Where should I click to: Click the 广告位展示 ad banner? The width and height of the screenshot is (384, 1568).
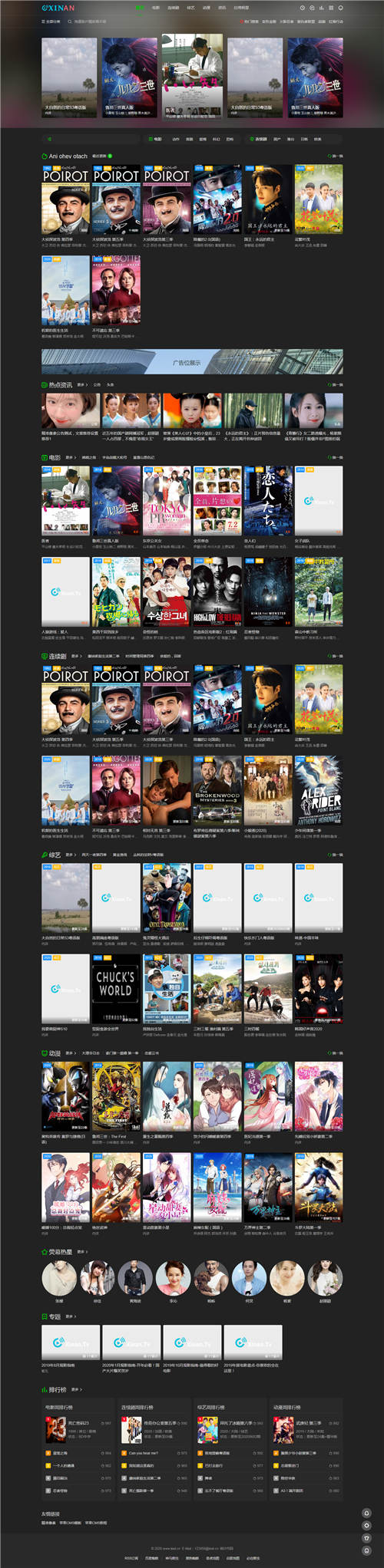pyautogui.click(x=192, y=361)
